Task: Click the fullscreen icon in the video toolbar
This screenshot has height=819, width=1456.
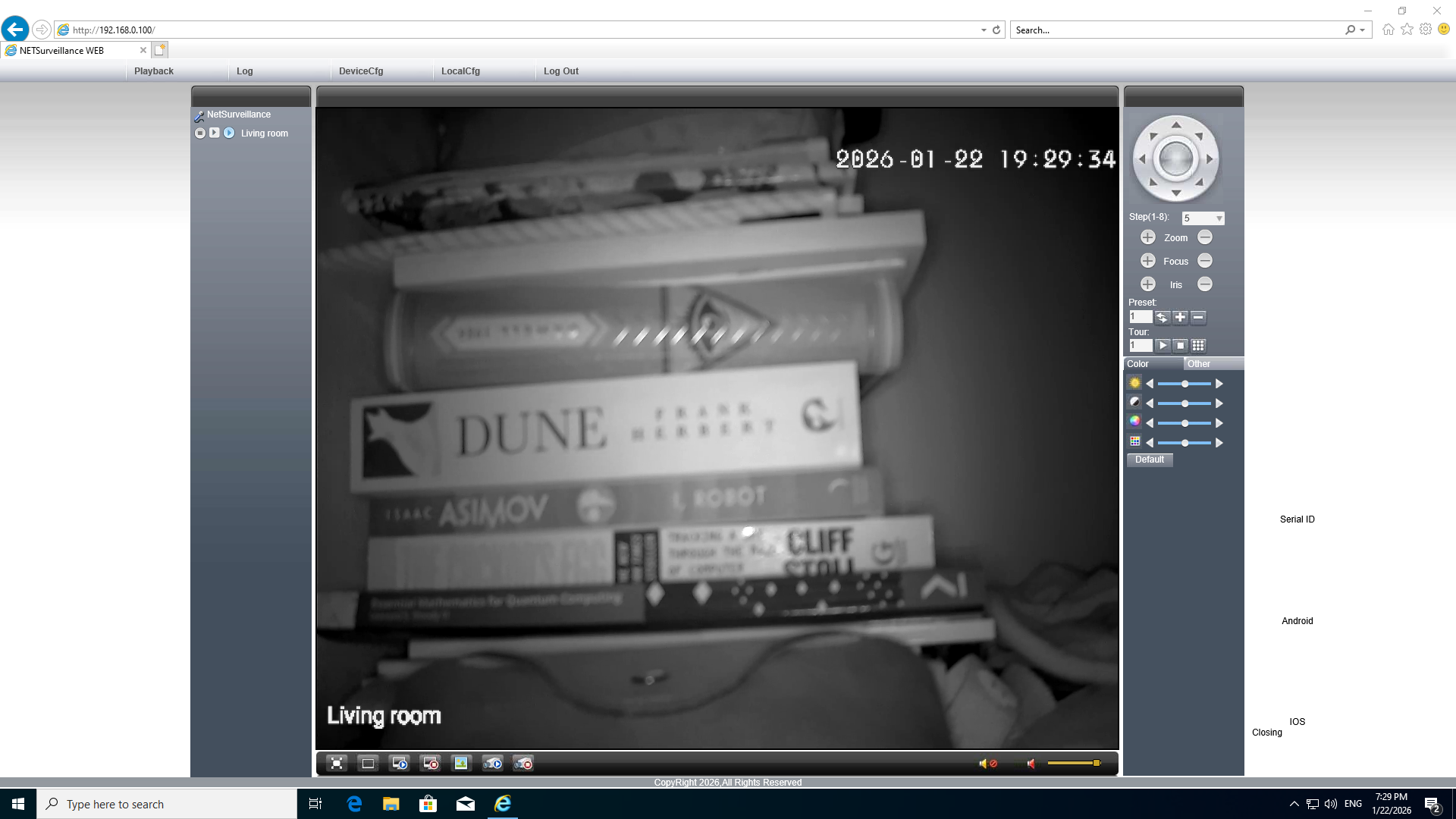Action: click(x=337, y=764)
